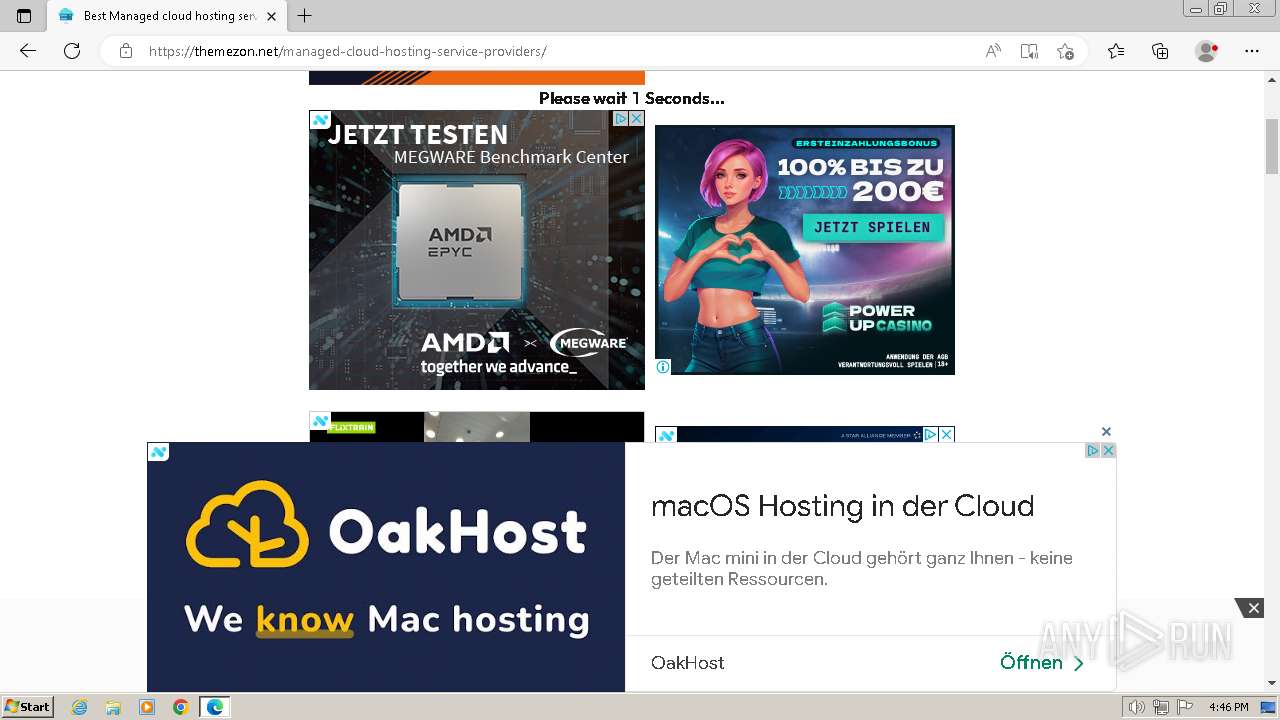Open AdChoices on Star Alliance ad
This screenshot has height=720, width=1280.
(x=930, y=435)
